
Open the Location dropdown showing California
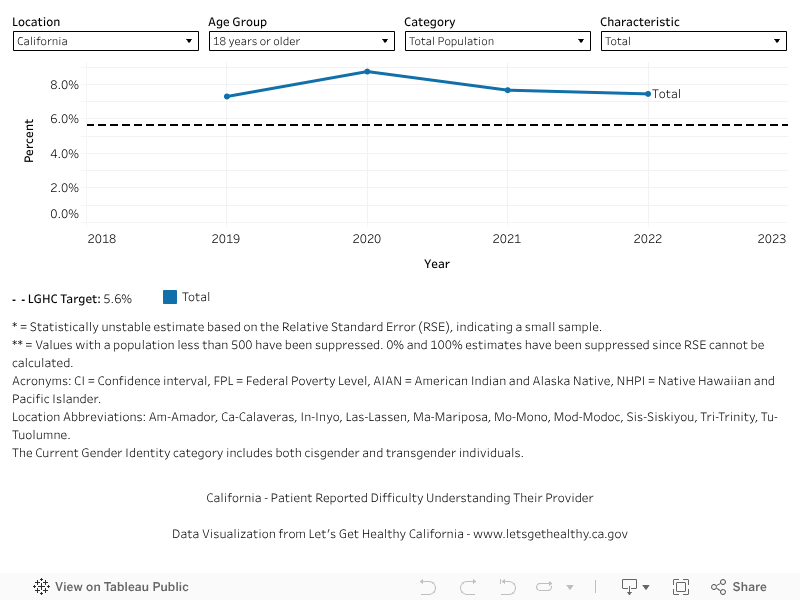[106, 41]
